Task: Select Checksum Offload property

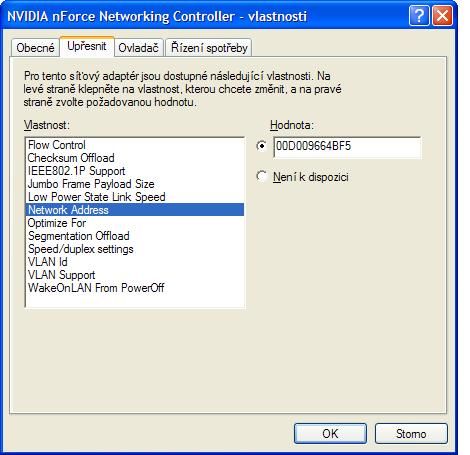Action: 135,158
